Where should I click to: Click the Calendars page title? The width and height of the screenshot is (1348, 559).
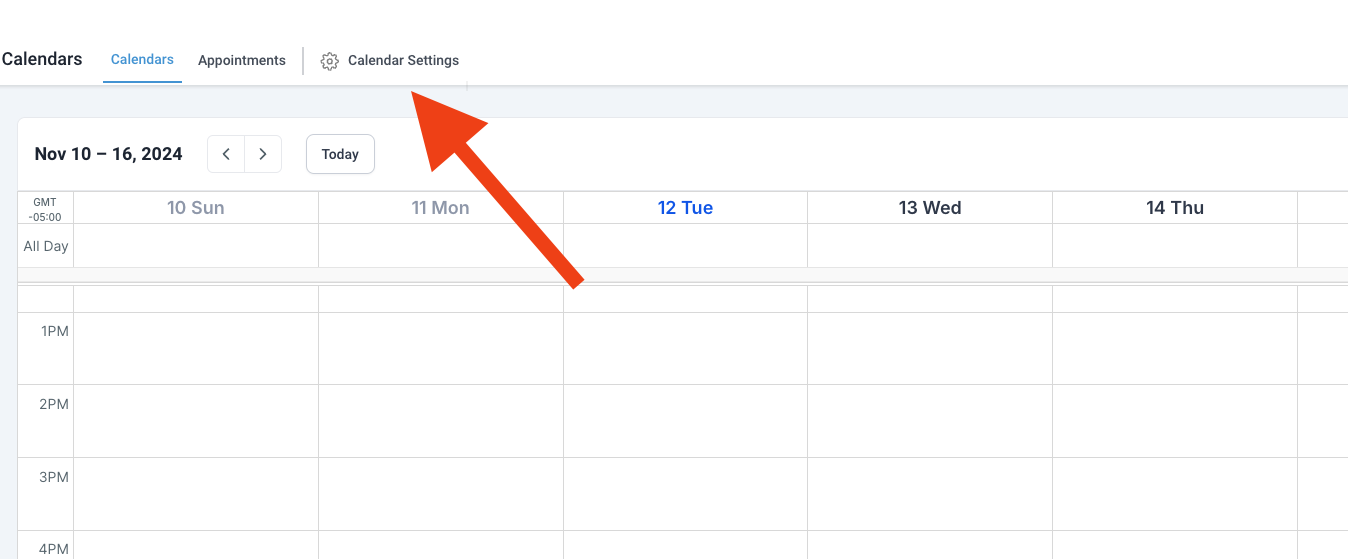coord(42,59)
